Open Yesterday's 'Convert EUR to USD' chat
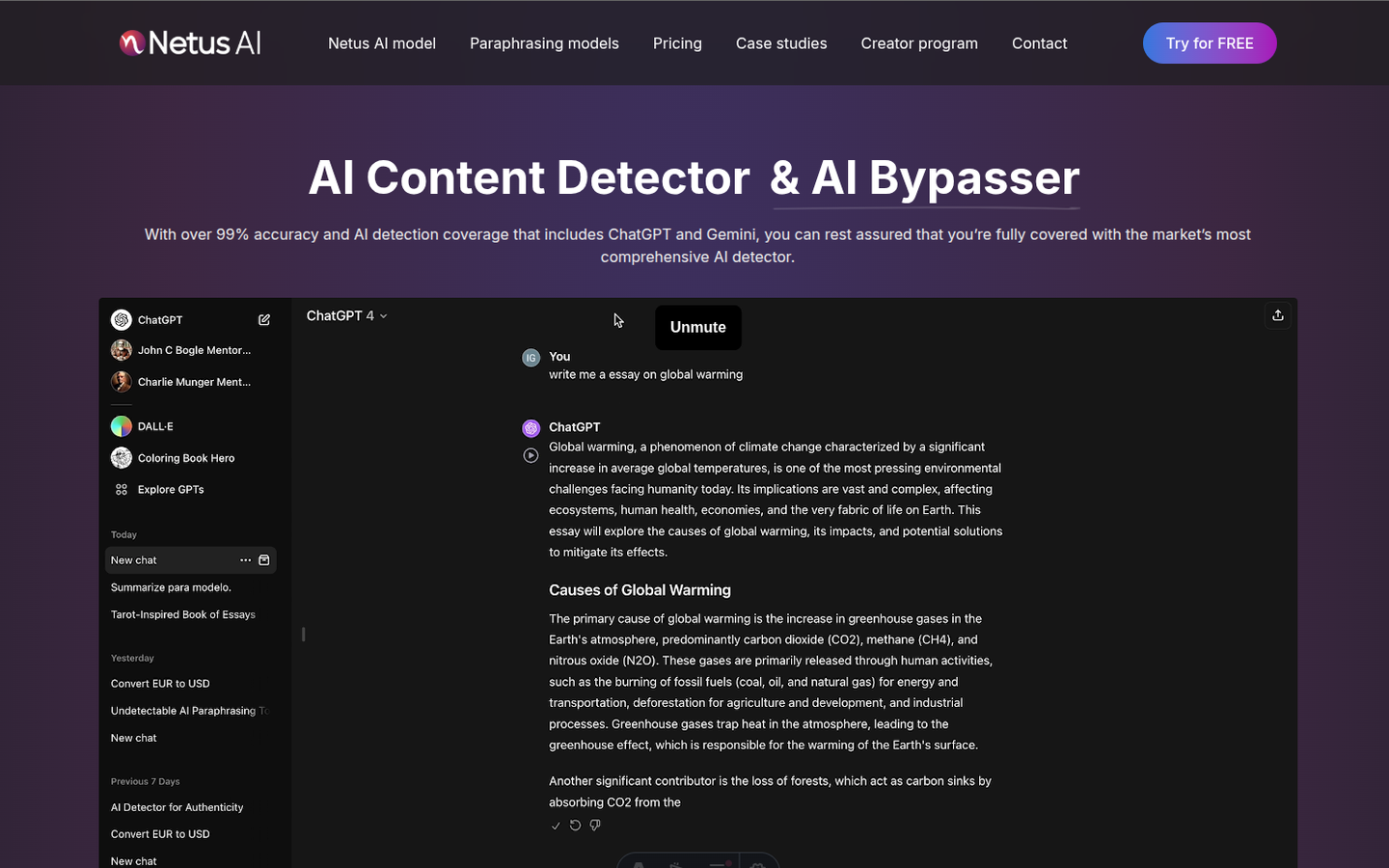This screenshot has height=868, width=1389. pos(160,684)
